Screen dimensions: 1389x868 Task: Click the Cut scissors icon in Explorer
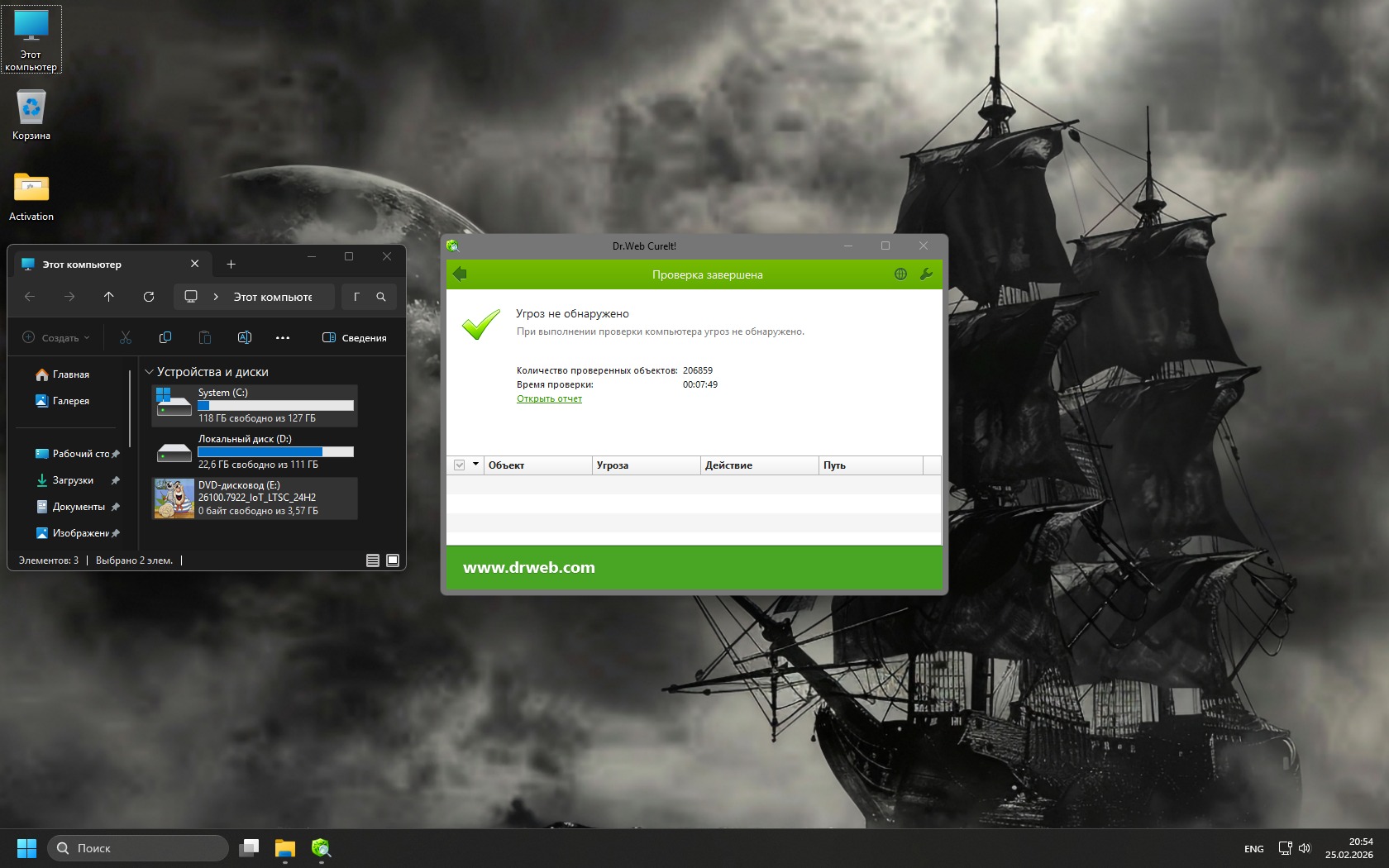(x=126, y=337)
